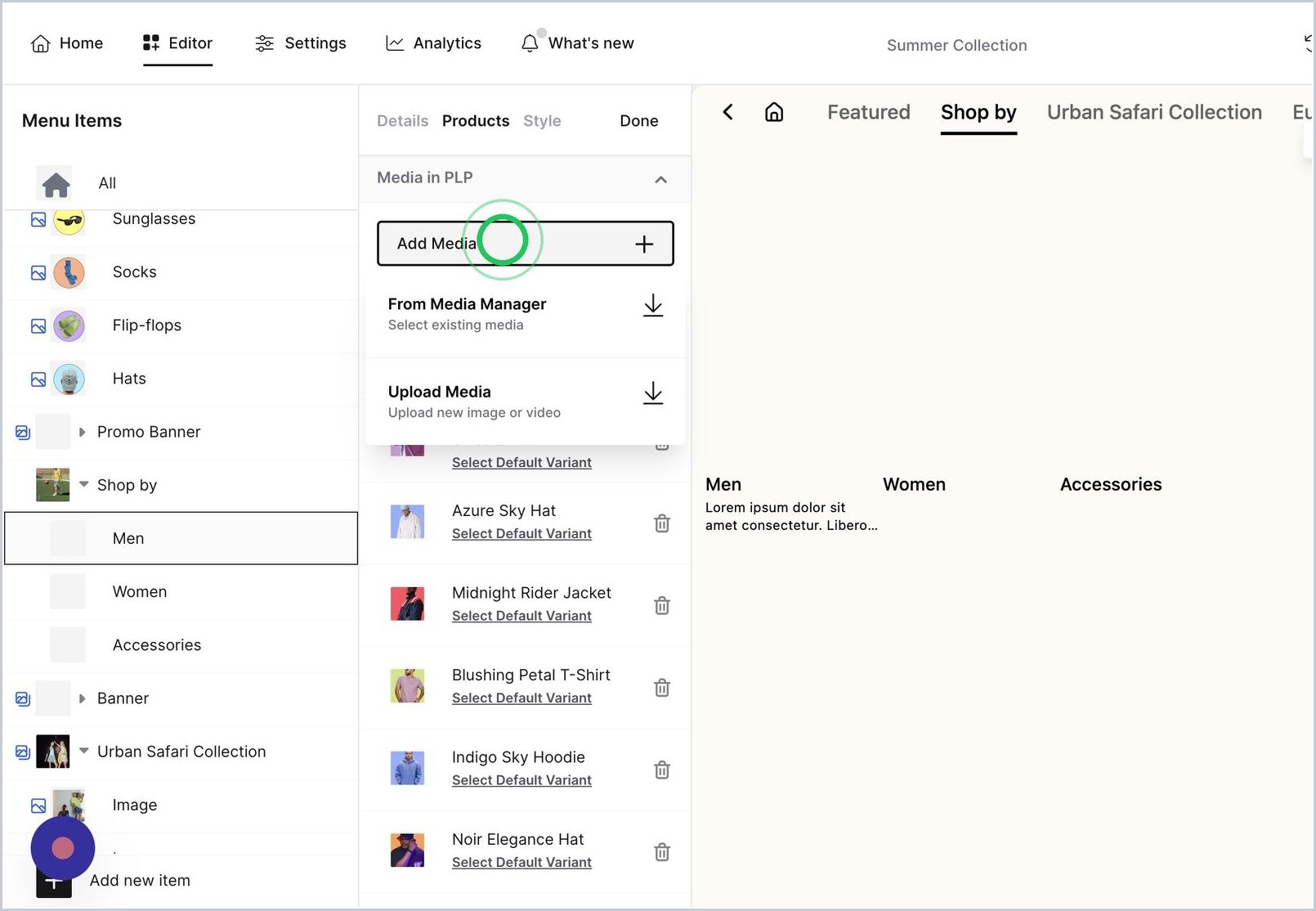
Task: Click From Media Manager download arrow icon
Action: click(x=652, y=306)
